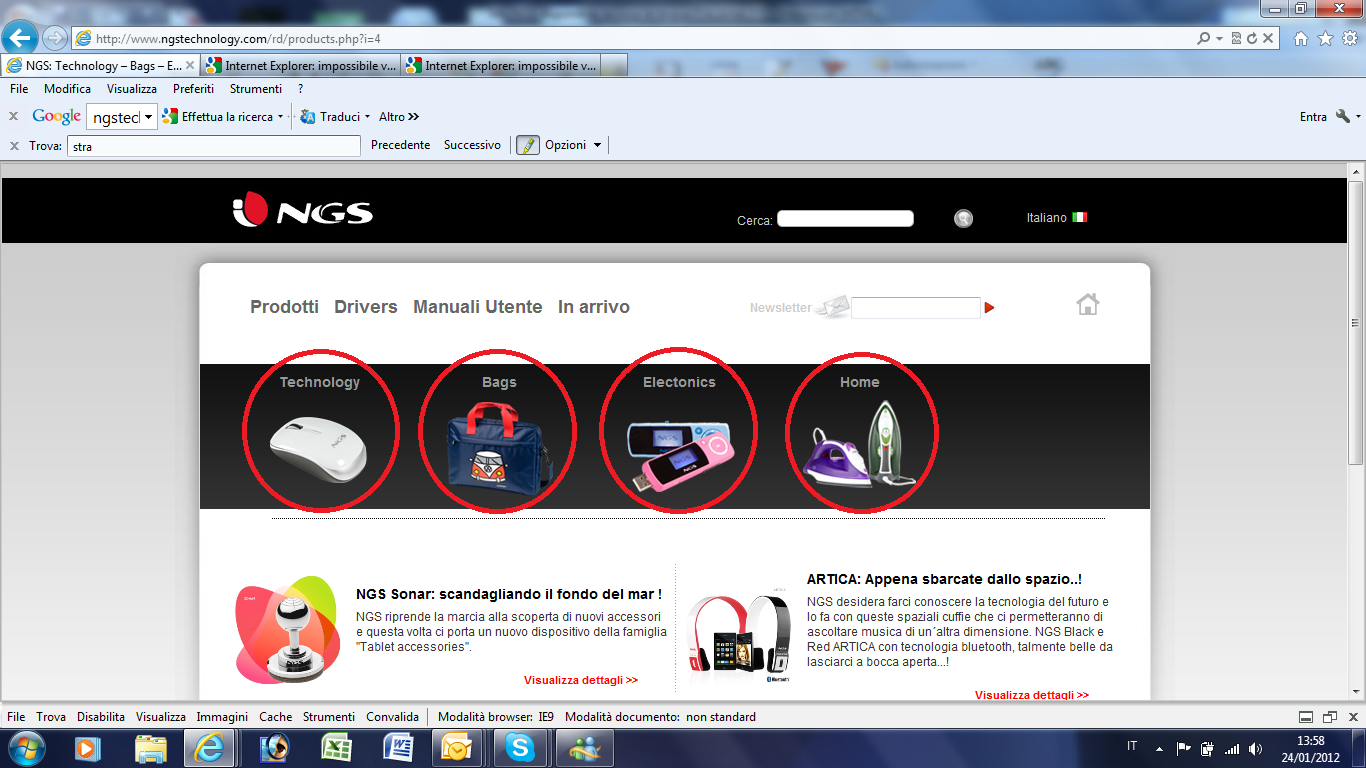The width and height of the screenshot is (1366, 768).
Task: Click the Traduci translate icon
Action: (308, 117)
